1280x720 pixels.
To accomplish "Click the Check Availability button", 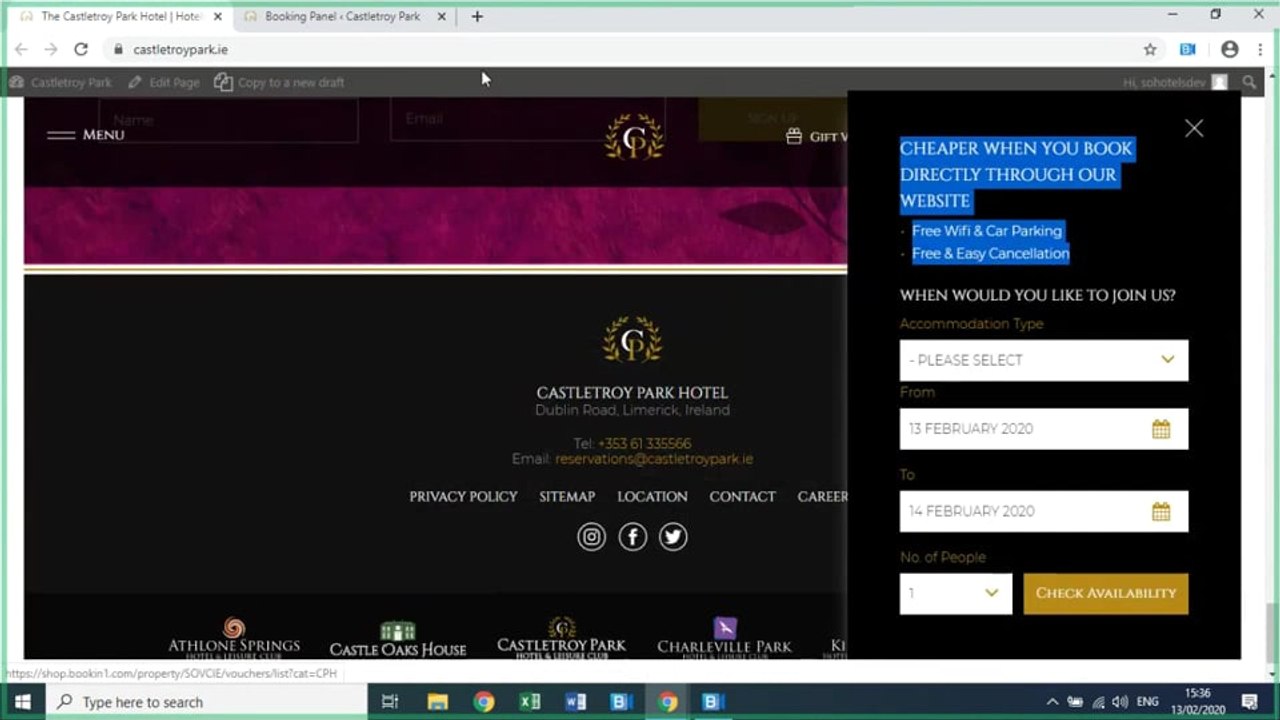I will point(1106,593).
